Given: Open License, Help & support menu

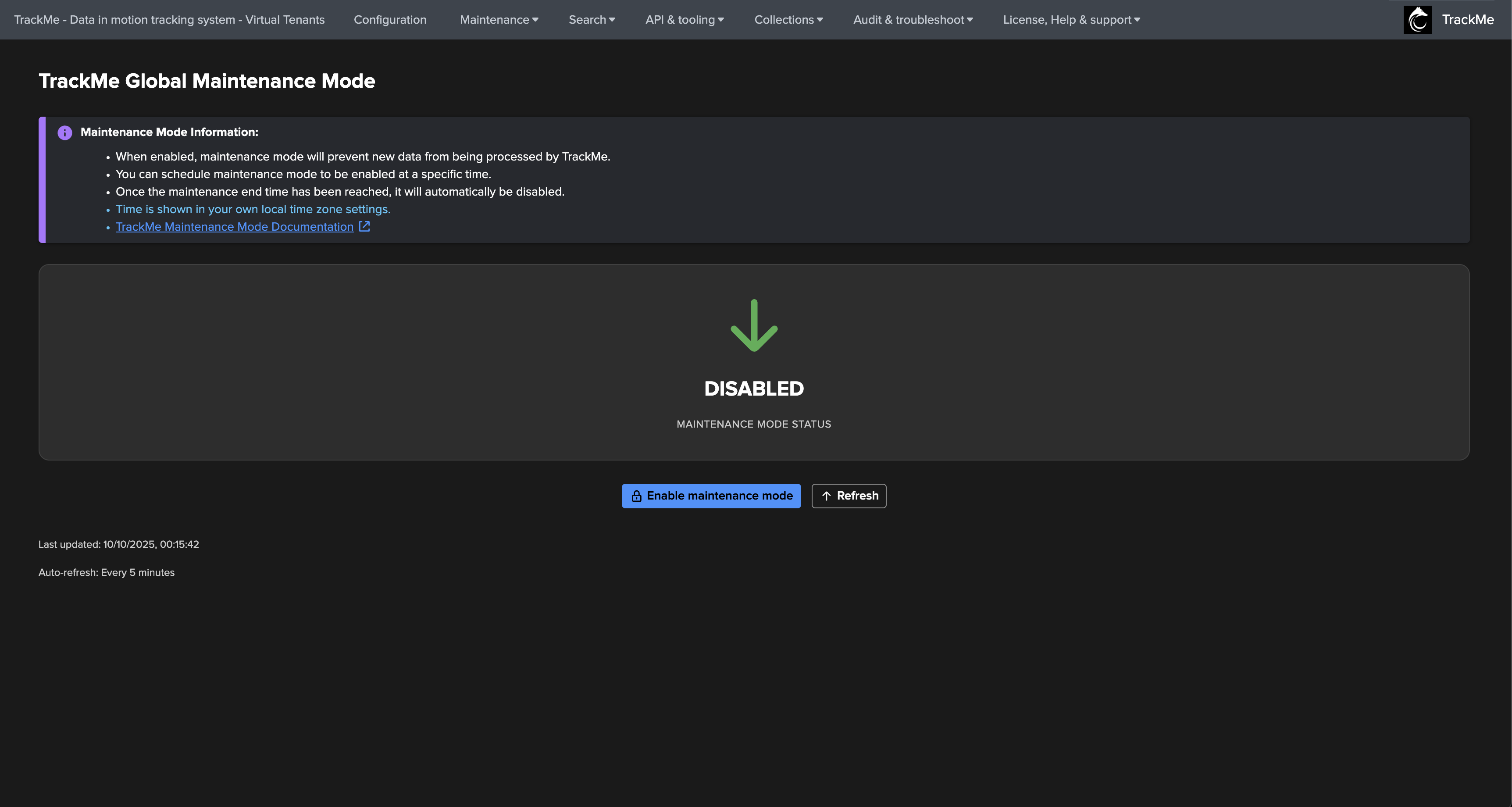Looking at the screenshot, I should pos(1070,19).
